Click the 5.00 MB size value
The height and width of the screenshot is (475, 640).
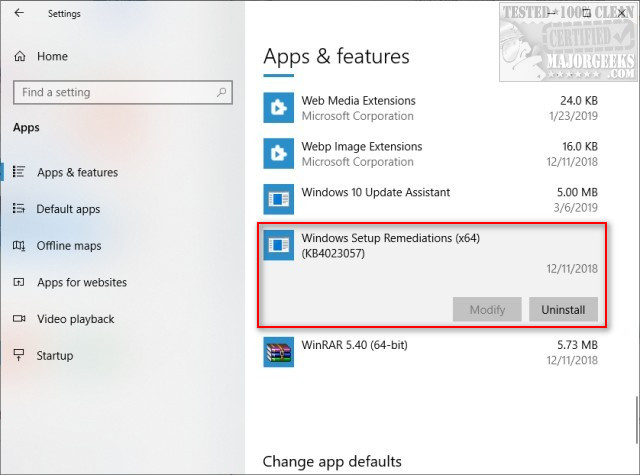click(x=577, y=192)
